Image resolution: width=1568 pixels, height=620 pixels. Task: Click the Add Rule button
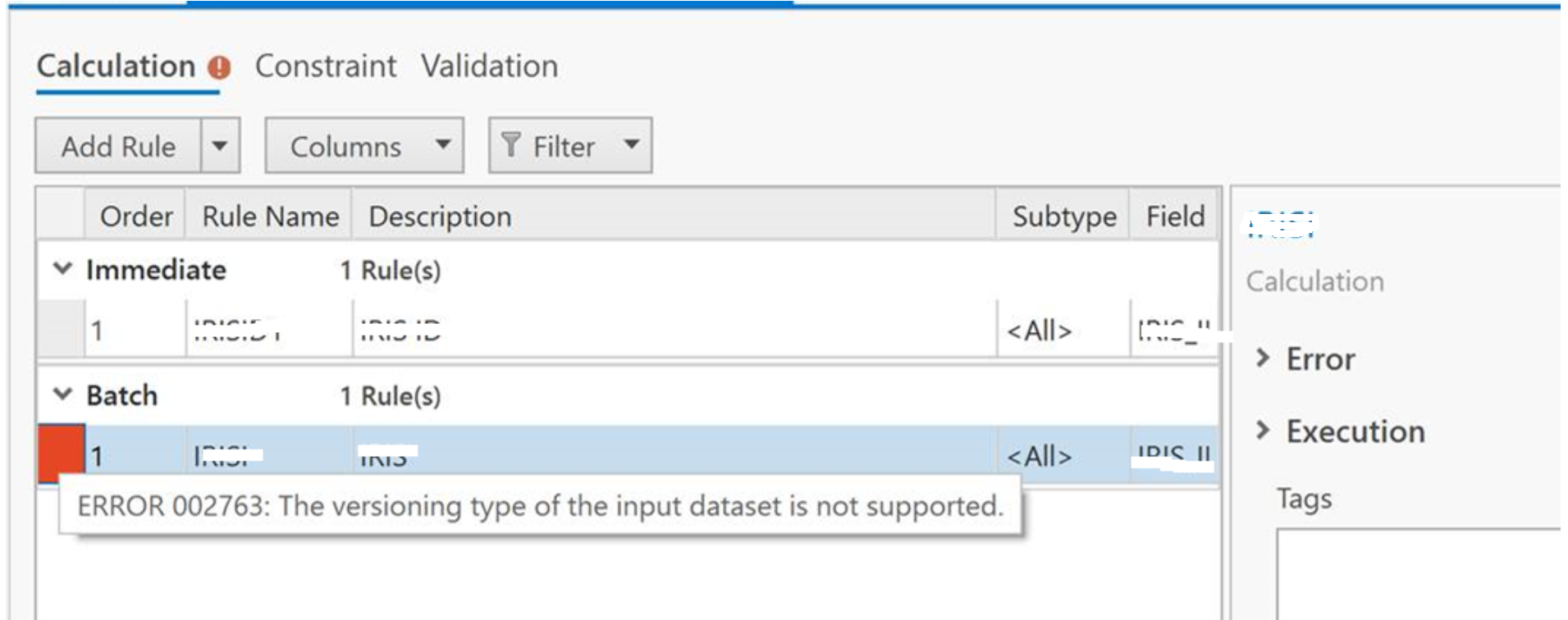pyautogui.click(x=118, y=146)
